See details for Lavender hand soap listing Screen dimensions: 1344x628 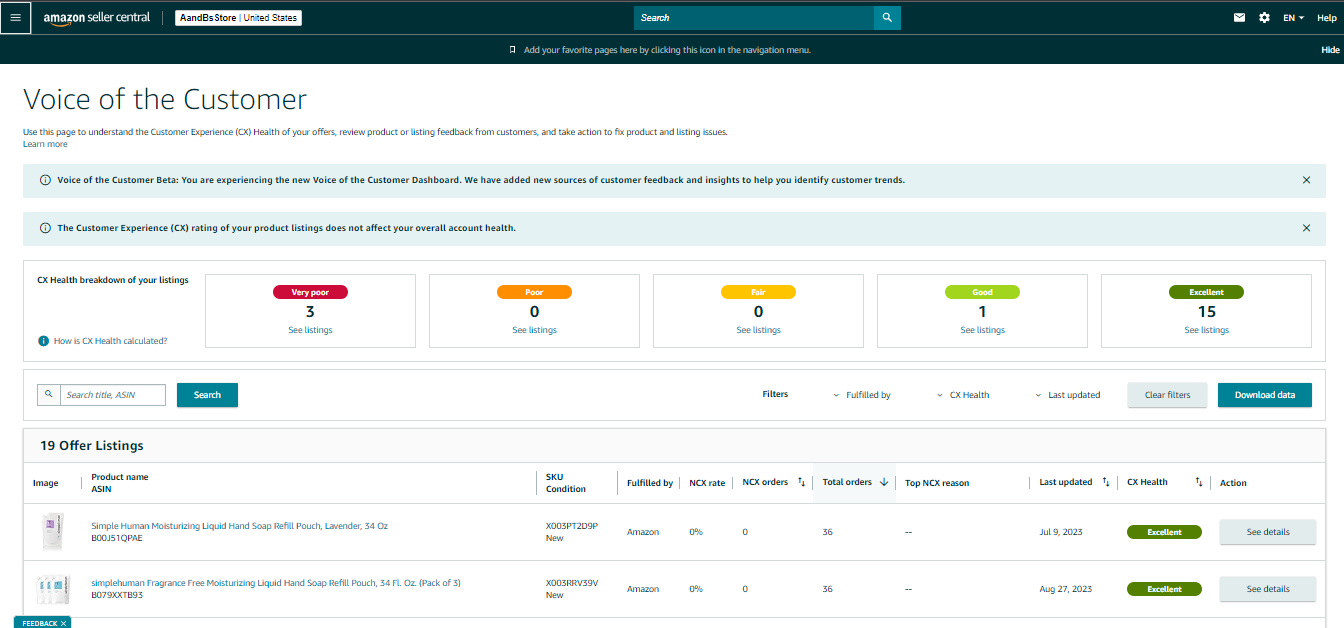[1267, 532]
